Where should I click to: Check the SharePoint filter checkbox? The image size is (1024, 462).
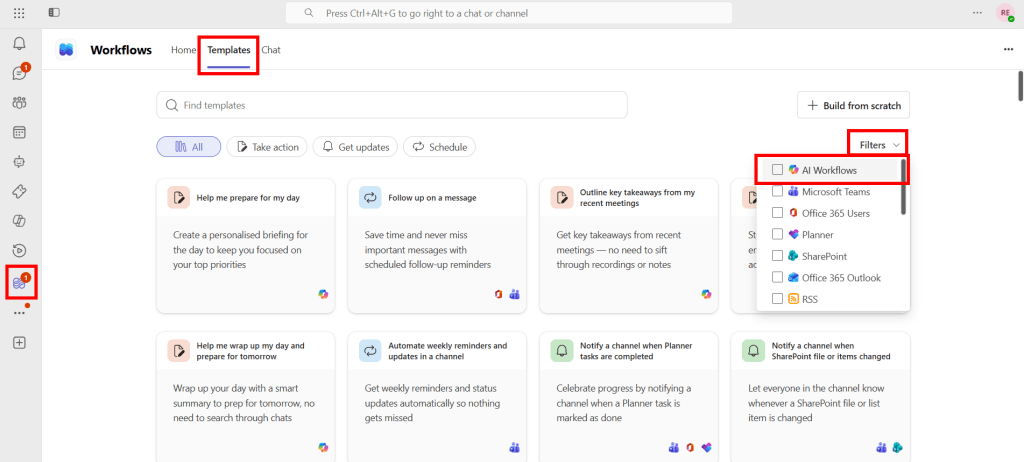pos(777,256)
